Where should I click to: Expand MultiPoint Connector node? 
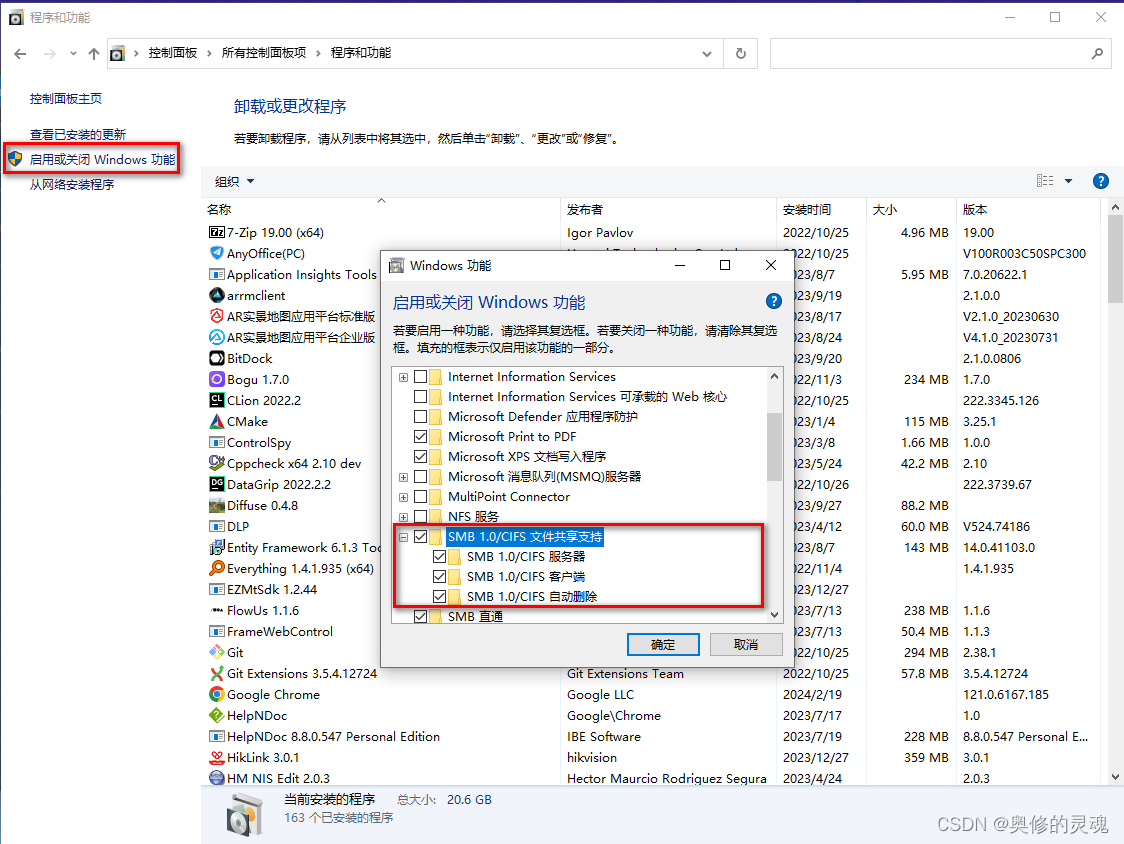point(404,497)
